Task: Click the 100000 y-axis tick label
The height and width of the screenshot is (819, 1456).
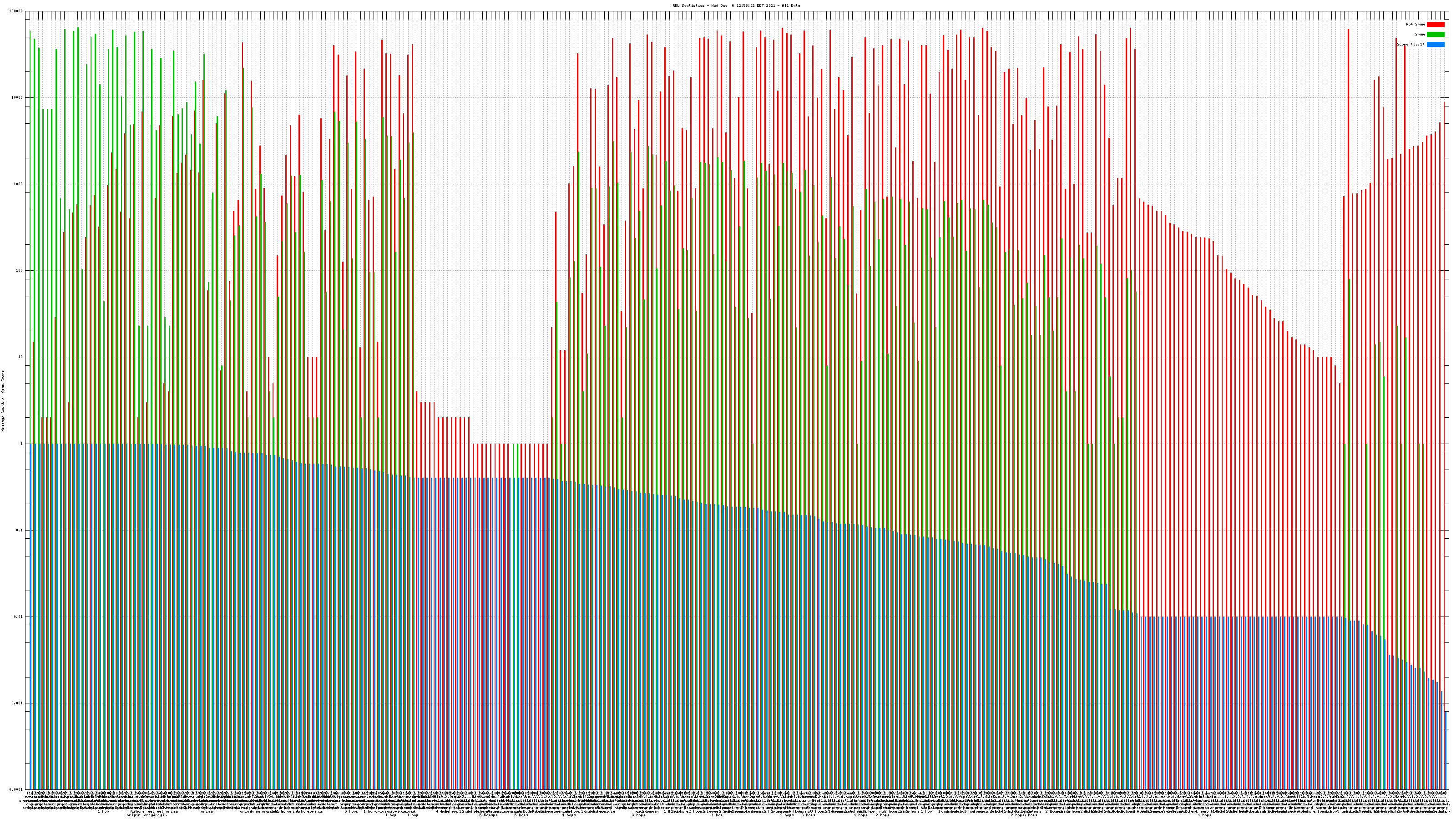Action: click(16, 11)
